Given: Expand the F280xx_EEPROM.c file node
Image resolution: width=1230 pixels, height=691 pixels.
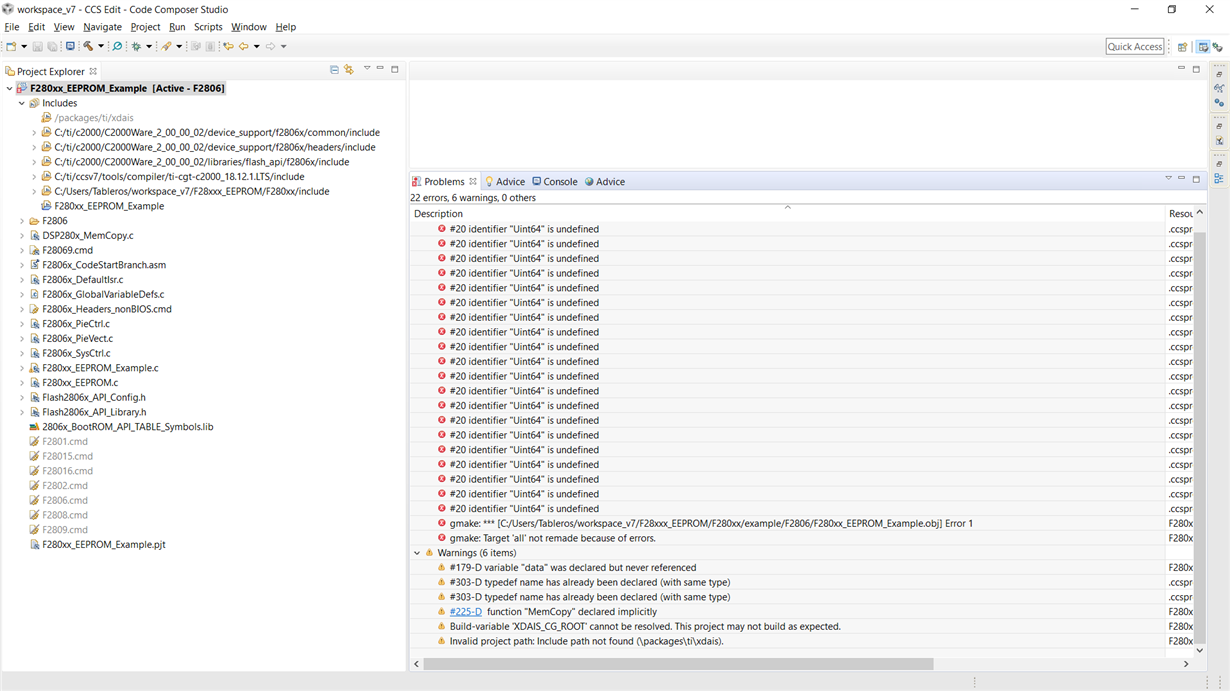Looking at the screenshot, I should [x=21, y=383].
